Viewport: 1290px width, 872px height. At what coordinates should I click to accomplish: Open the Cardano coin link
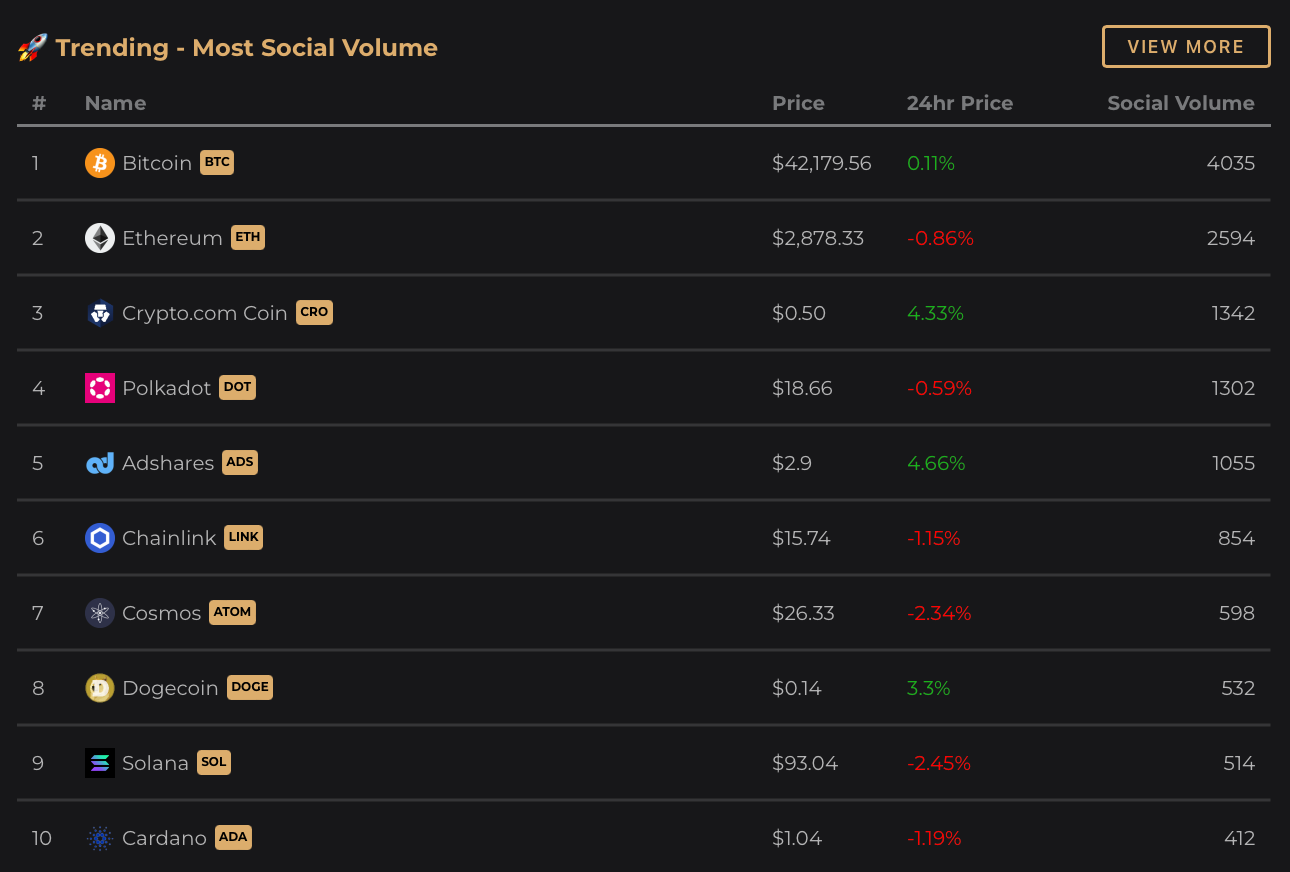164,838
